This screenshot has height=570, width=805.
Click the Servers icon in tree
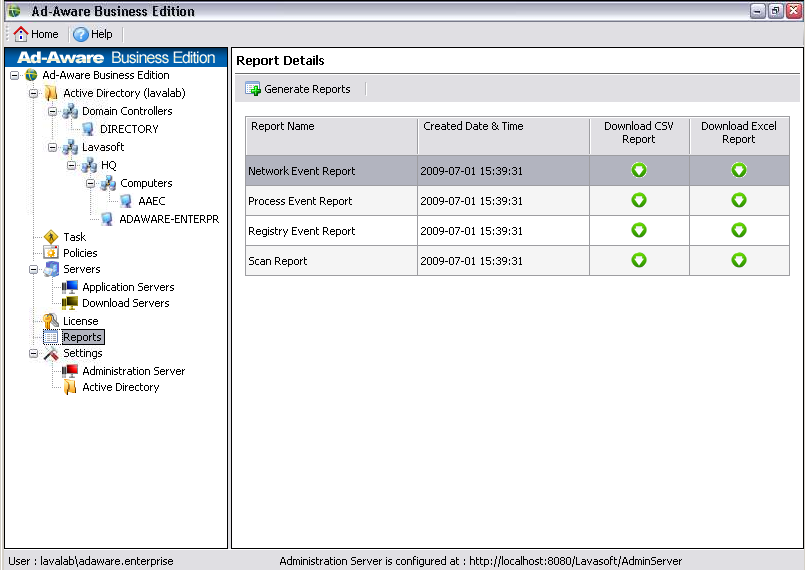[51, 269]
